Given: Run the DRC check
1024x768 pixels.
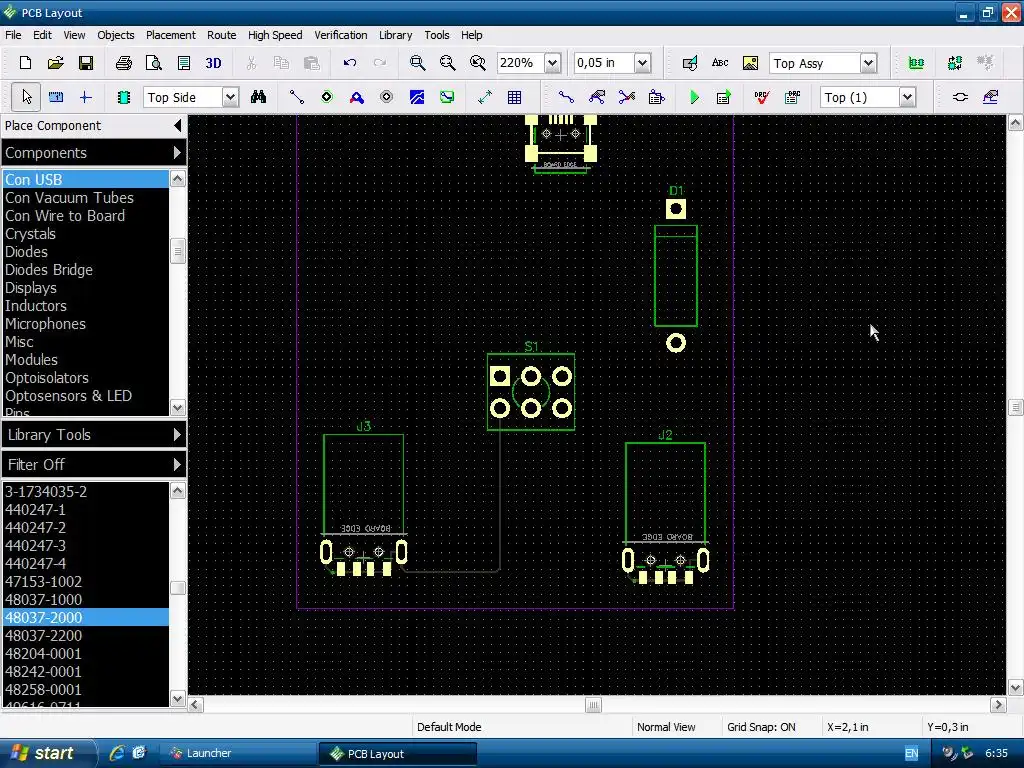Looking at the screenshot, I should pyautogui.click(x=761, y=97).
